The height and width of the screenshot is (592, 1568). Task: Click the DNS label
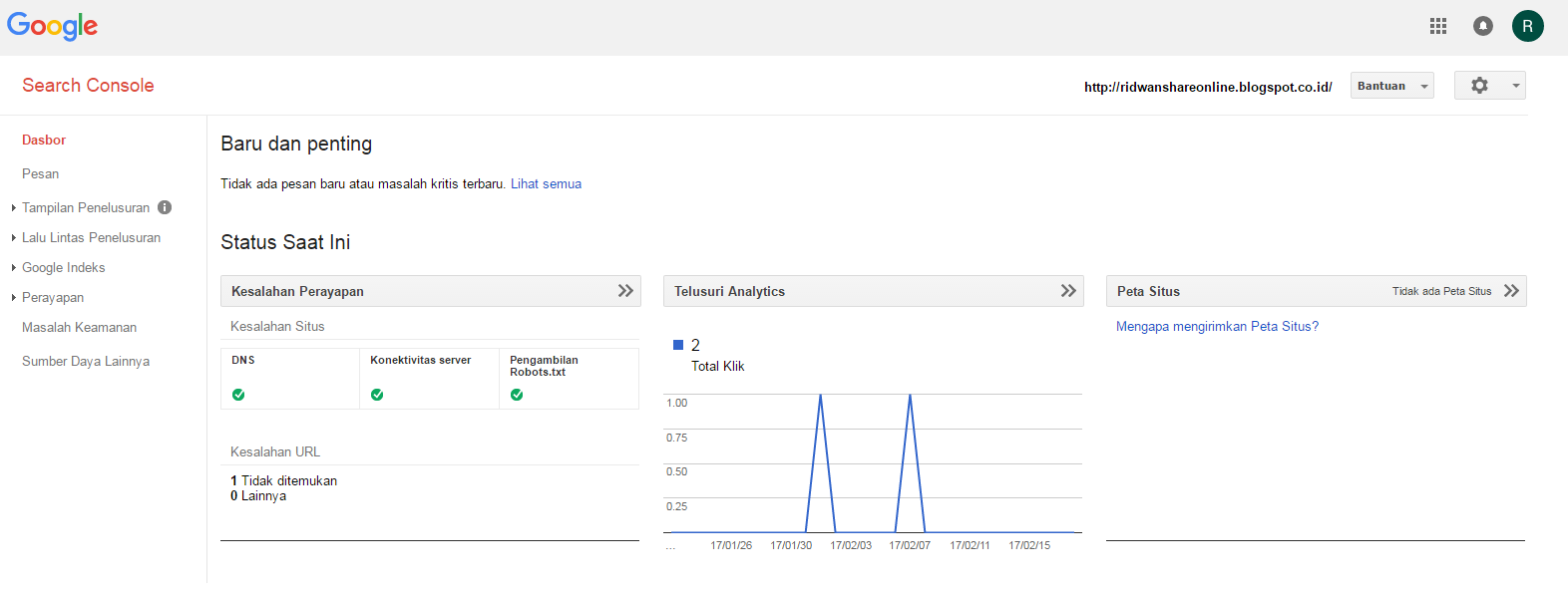(243, 360)
